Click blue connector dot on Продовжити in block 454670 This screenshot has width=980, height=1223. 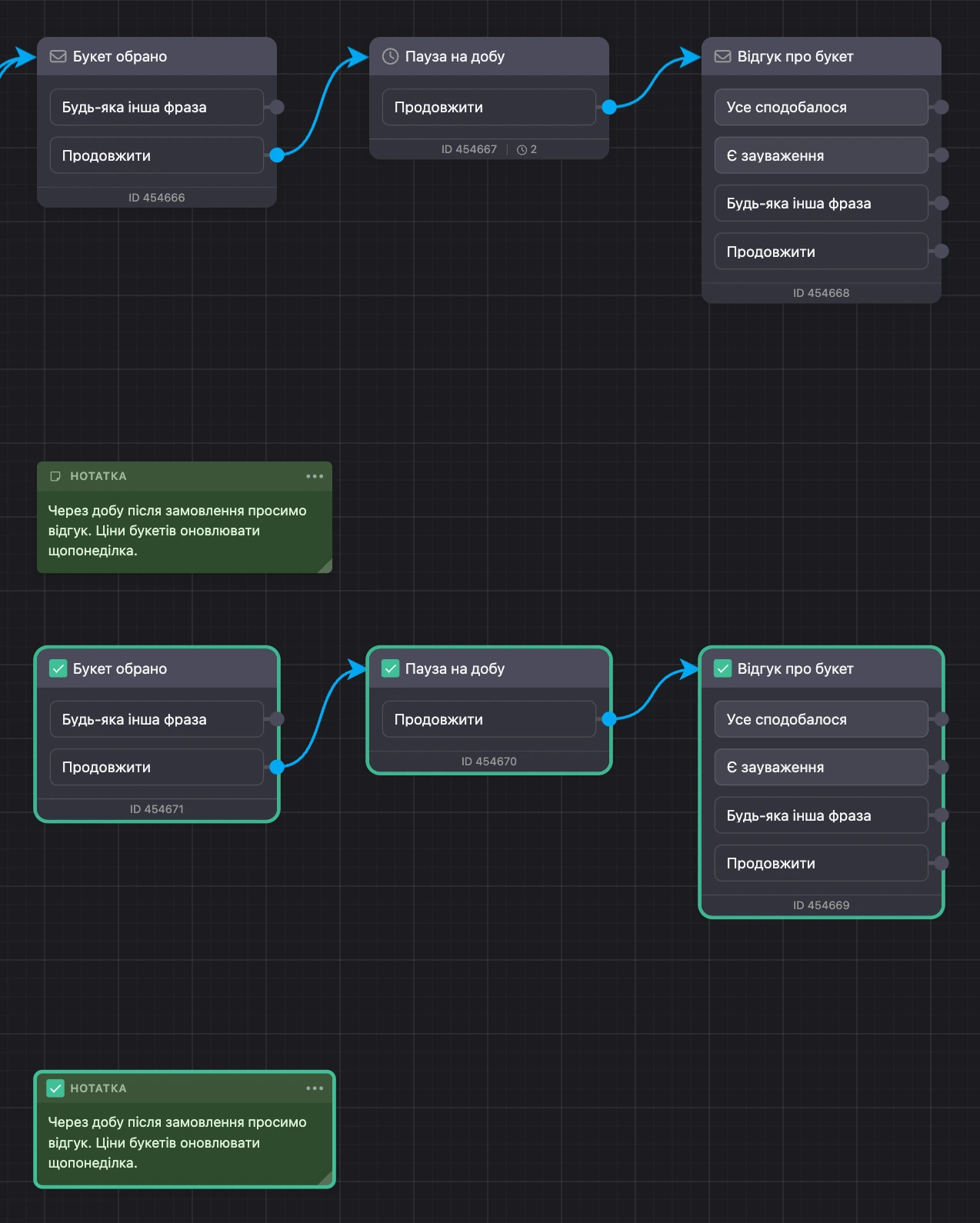point(609,719)
